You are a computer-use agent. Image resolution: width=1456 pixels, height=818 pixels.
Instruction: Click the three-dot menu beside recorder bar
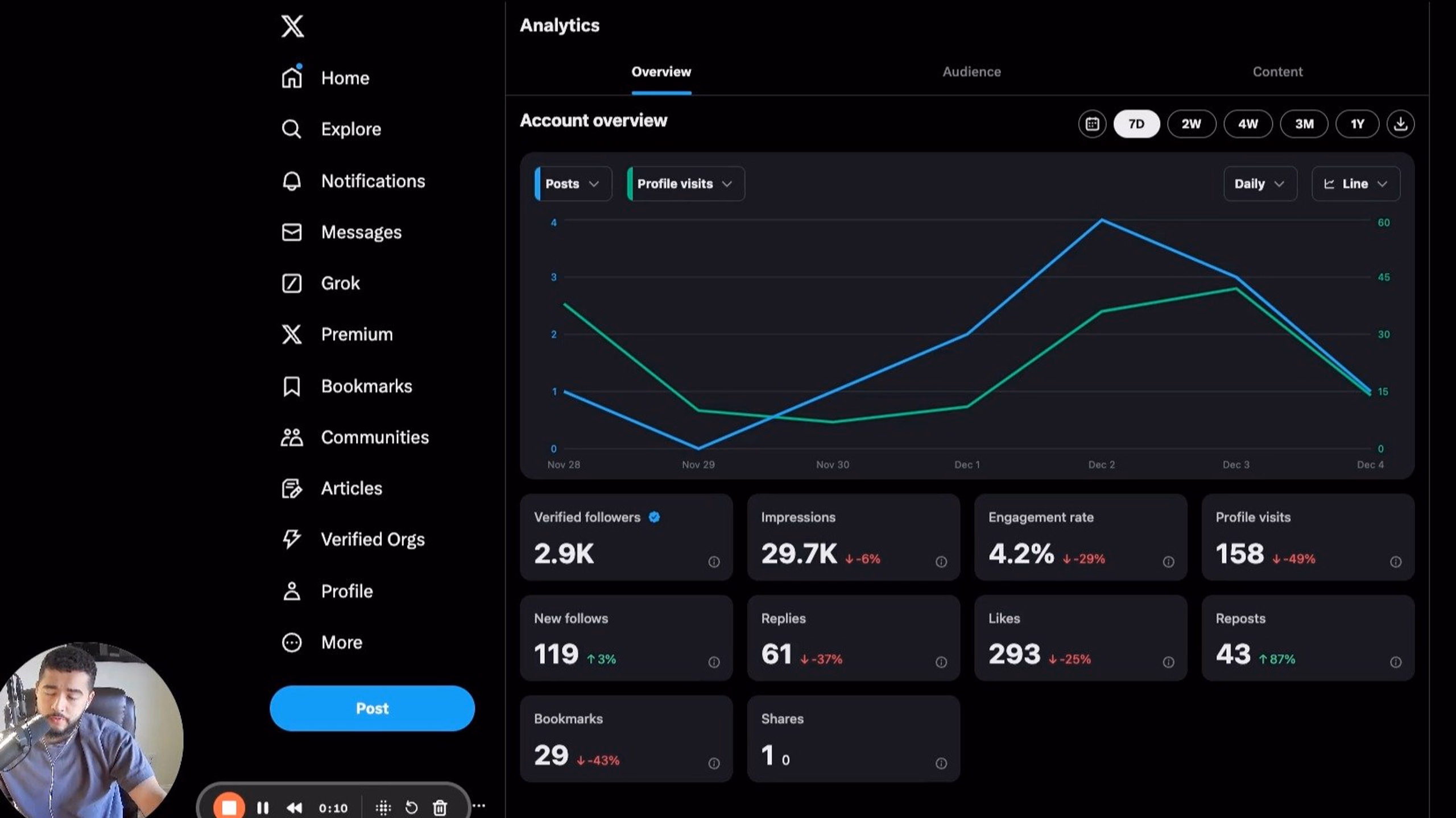479,805
